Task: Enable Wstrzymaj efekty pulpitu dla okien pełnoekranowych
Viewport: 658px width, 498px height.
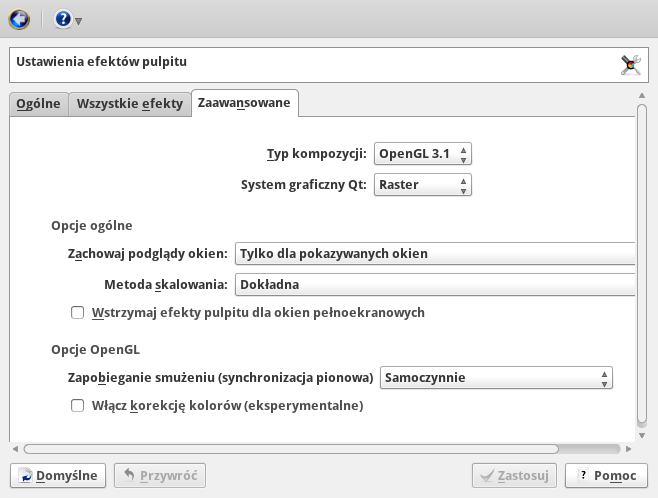Action: pos(78,313)
